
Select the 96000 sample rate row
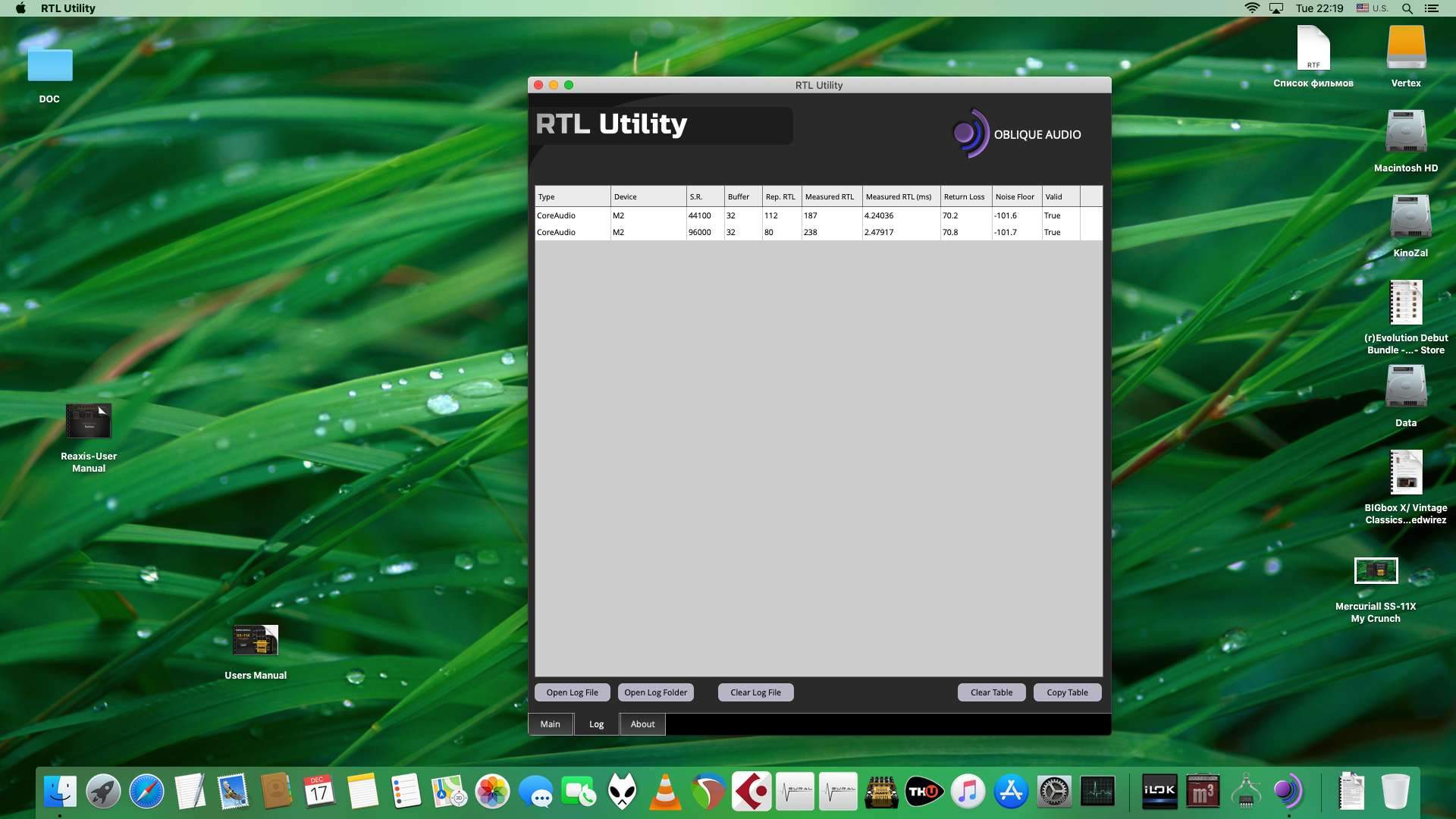click(x=699, y=232)
